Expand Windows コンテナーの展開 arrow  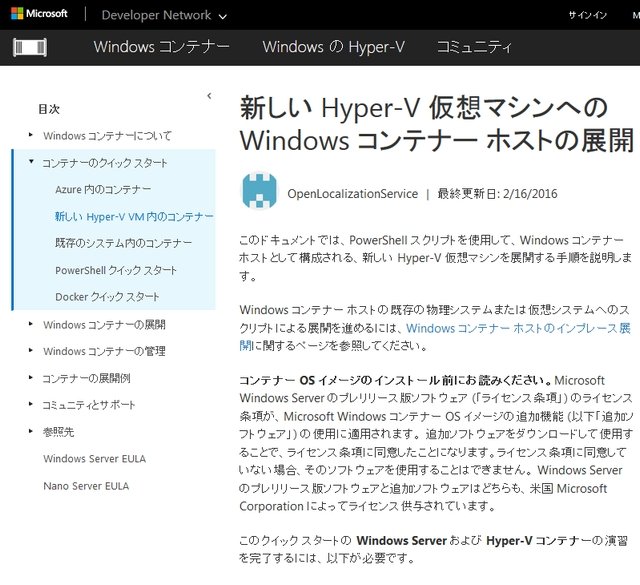coord(31,324)
